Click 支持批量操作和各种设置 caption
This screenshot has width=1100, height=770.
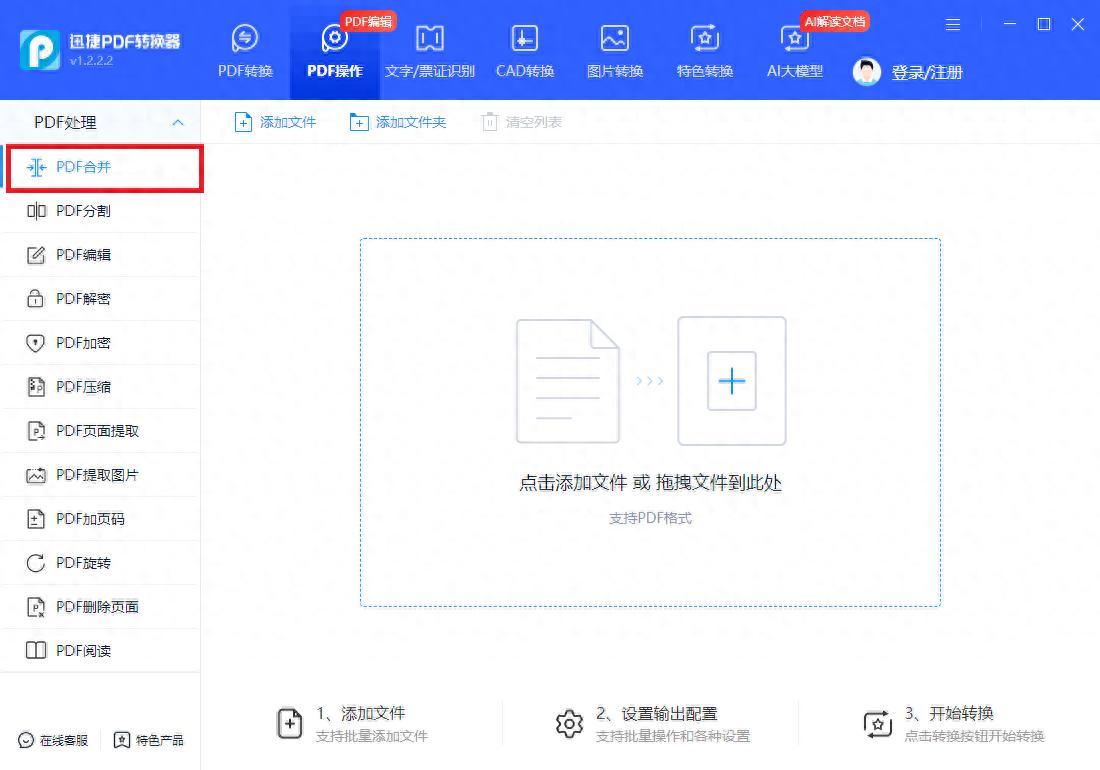[x=673, y=736]
